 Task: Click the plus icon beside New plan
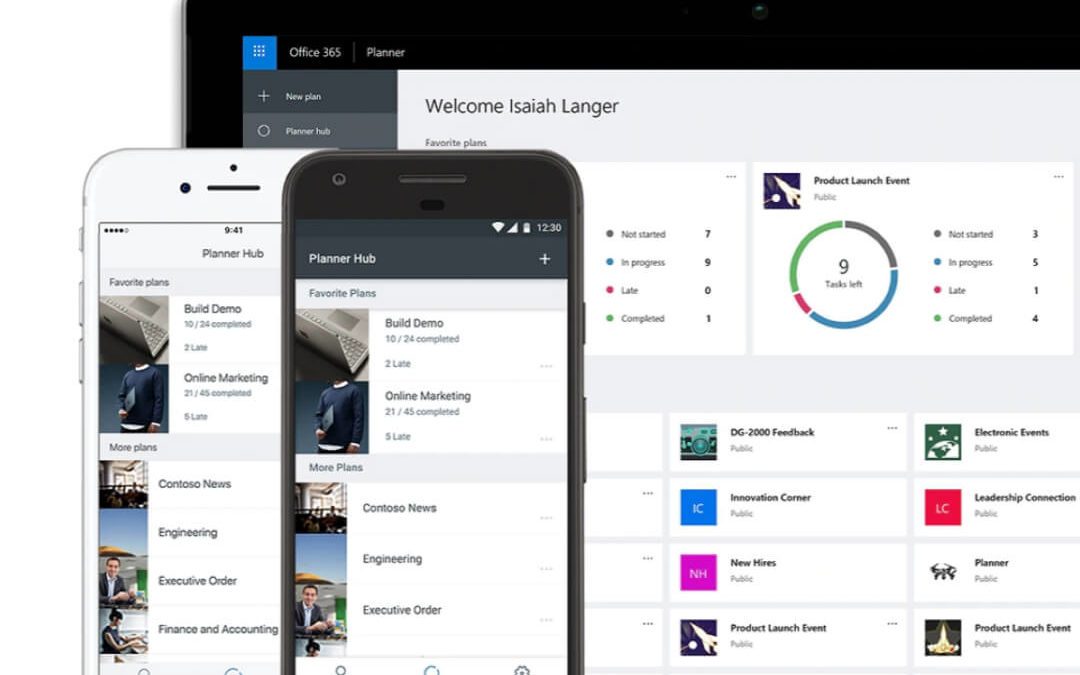pos(264,96)
